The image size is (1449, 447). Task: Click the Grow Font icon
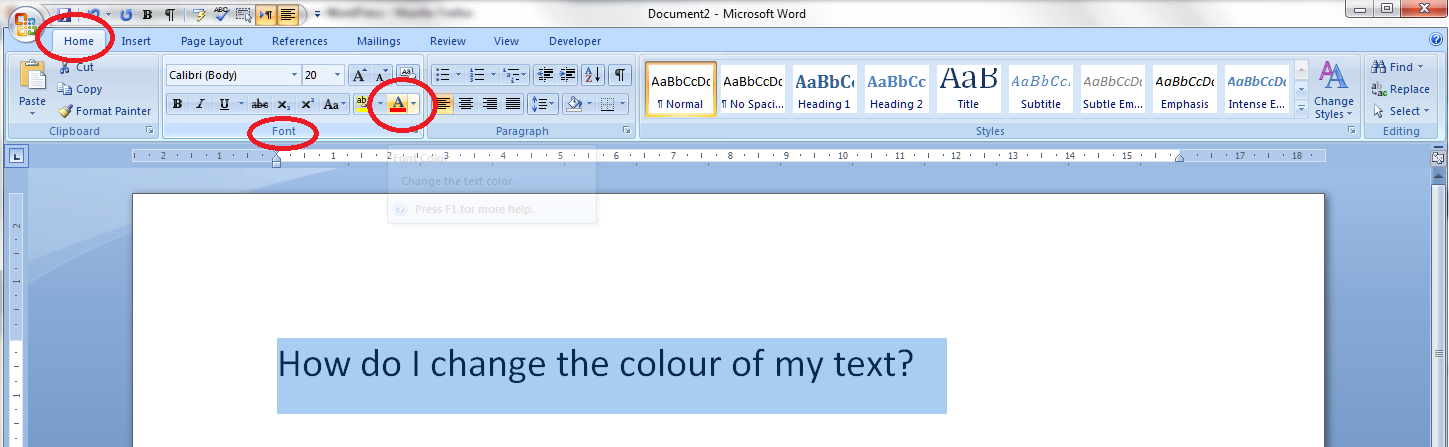tap(357, 75)
